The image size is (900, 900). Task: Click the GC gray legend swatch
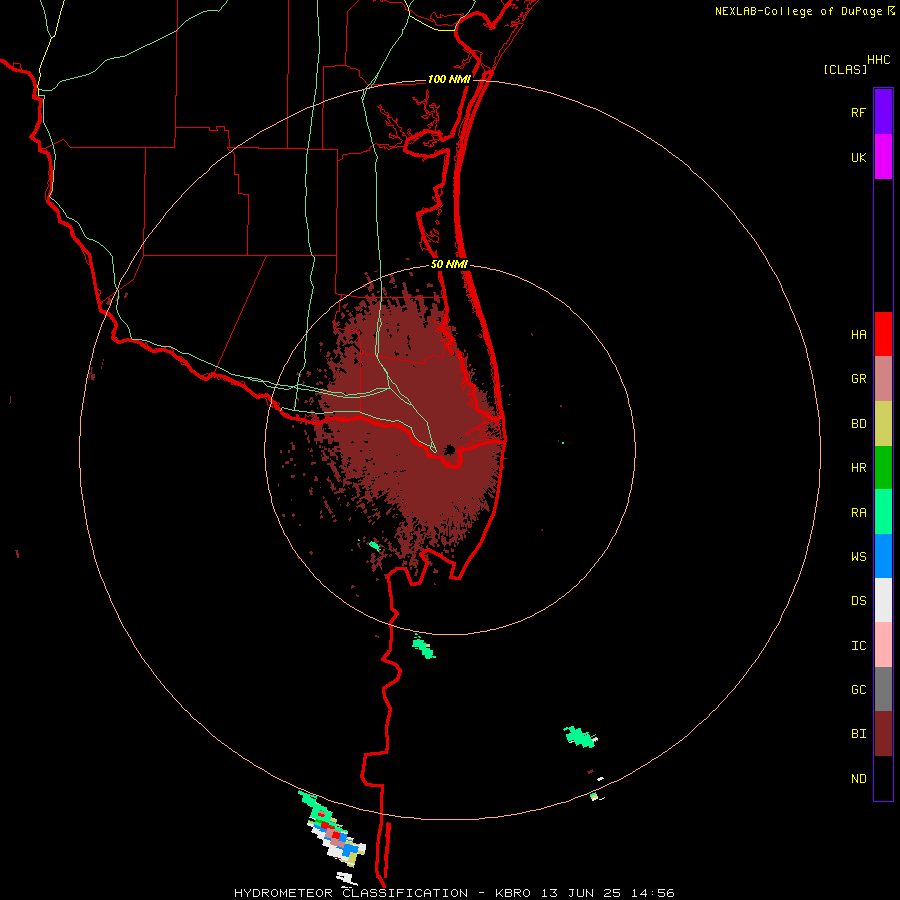(x=883, y=689)
